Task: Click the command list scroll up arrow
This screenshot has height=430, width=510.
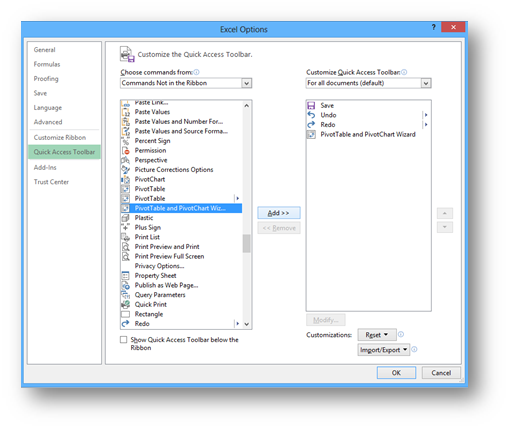Action: [246, 106]
